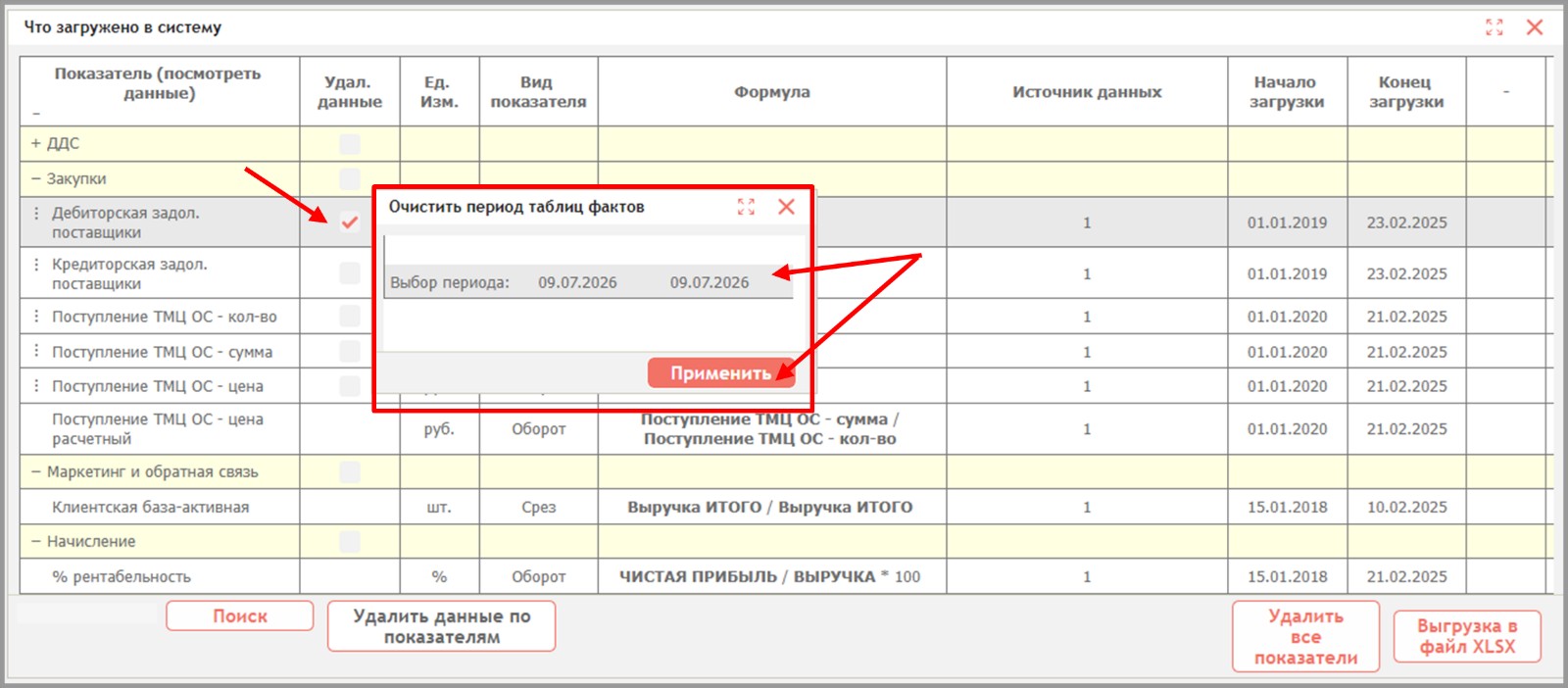Open Поступление ТМЦ ОС - цена расчетный indicator
This screenshot has width=1568, height=688.
158,428
